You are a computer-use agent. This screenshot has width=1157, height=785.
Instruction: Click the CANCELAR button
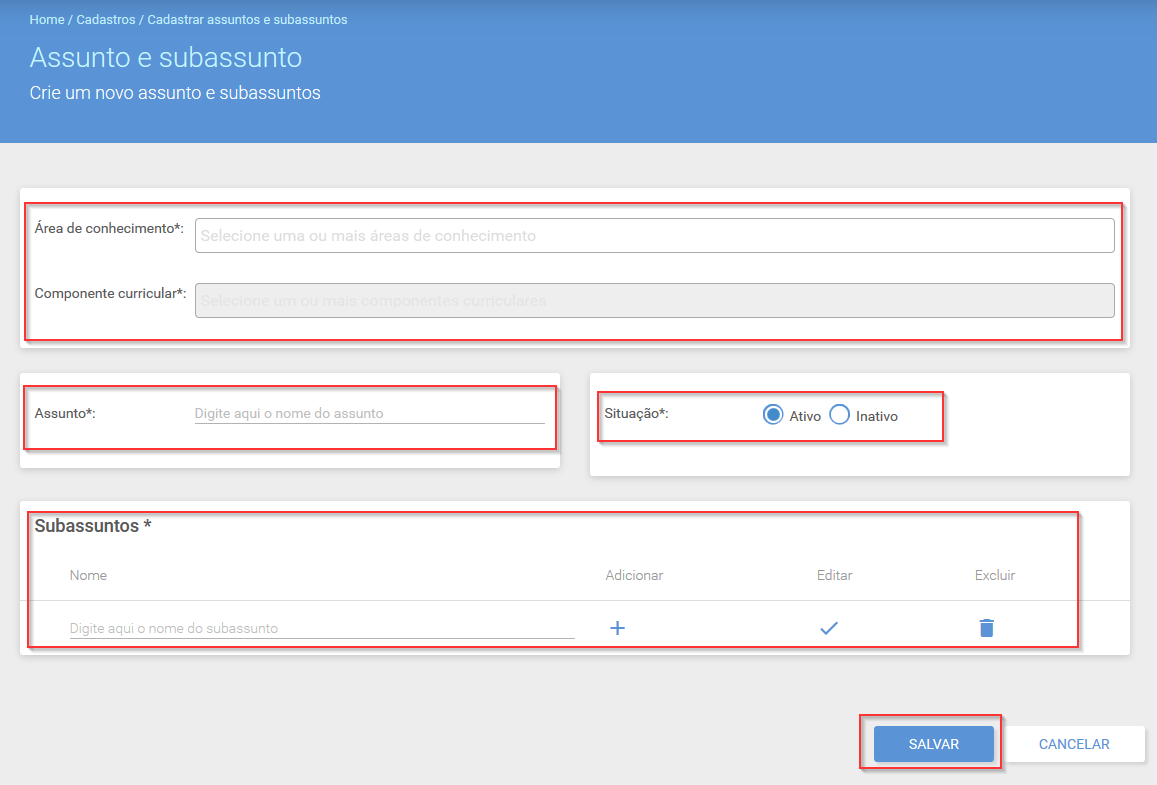1074,744
